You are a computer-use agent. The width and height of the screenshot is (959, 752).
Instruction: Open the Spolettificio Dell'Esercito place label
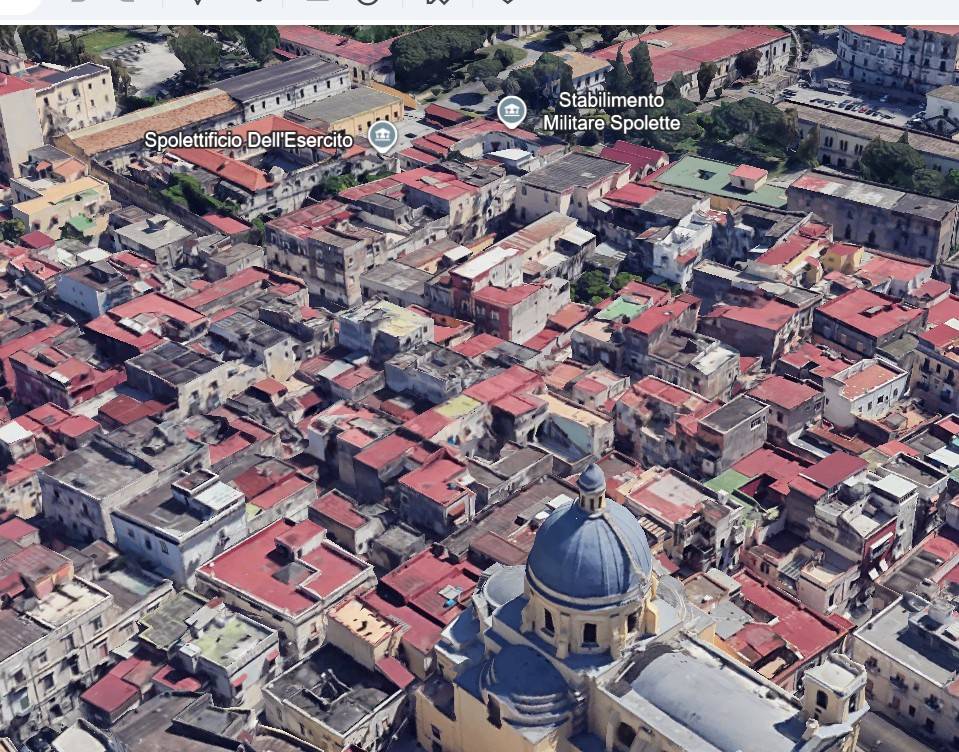point(248,141)
